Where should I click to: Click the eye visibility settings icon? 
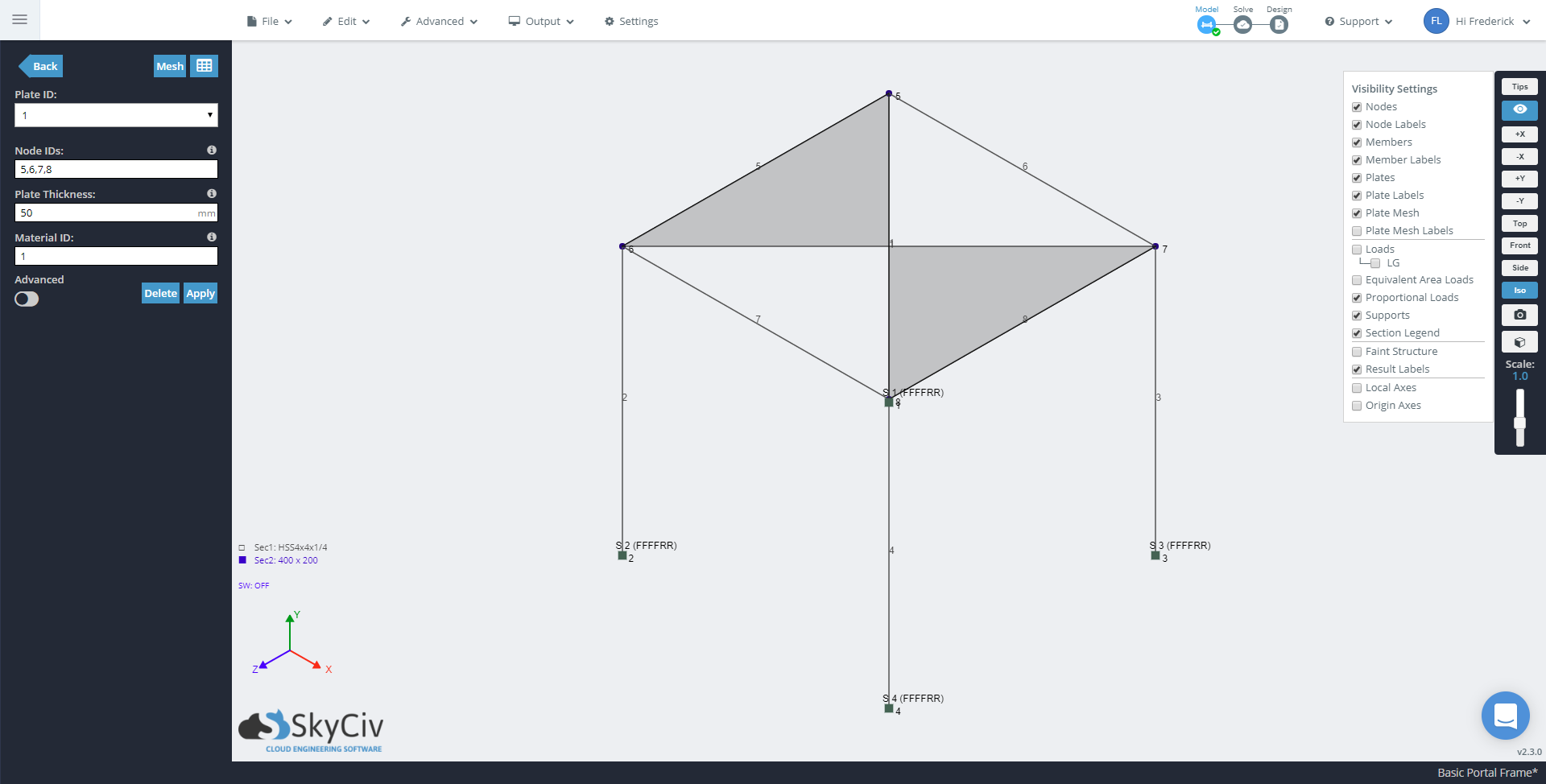[1519, 109]
